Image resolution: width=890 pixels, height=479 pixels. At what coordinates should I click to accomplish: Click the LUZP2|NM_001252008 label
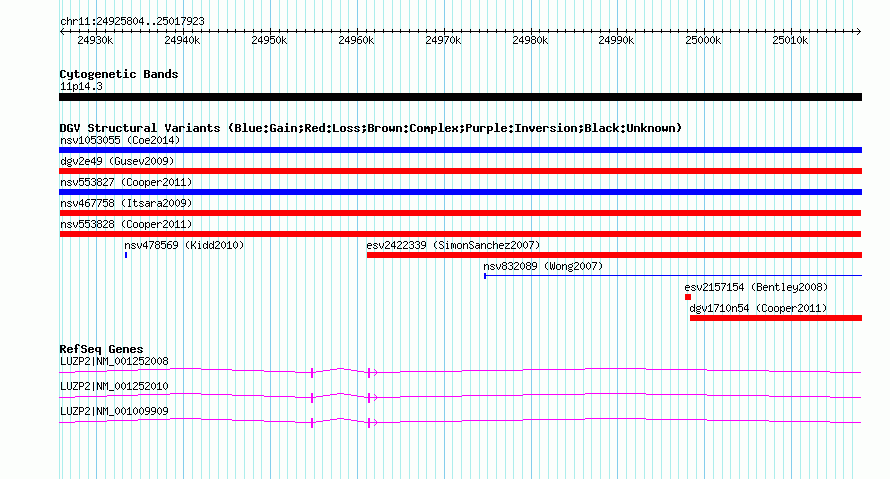(114, 362)
